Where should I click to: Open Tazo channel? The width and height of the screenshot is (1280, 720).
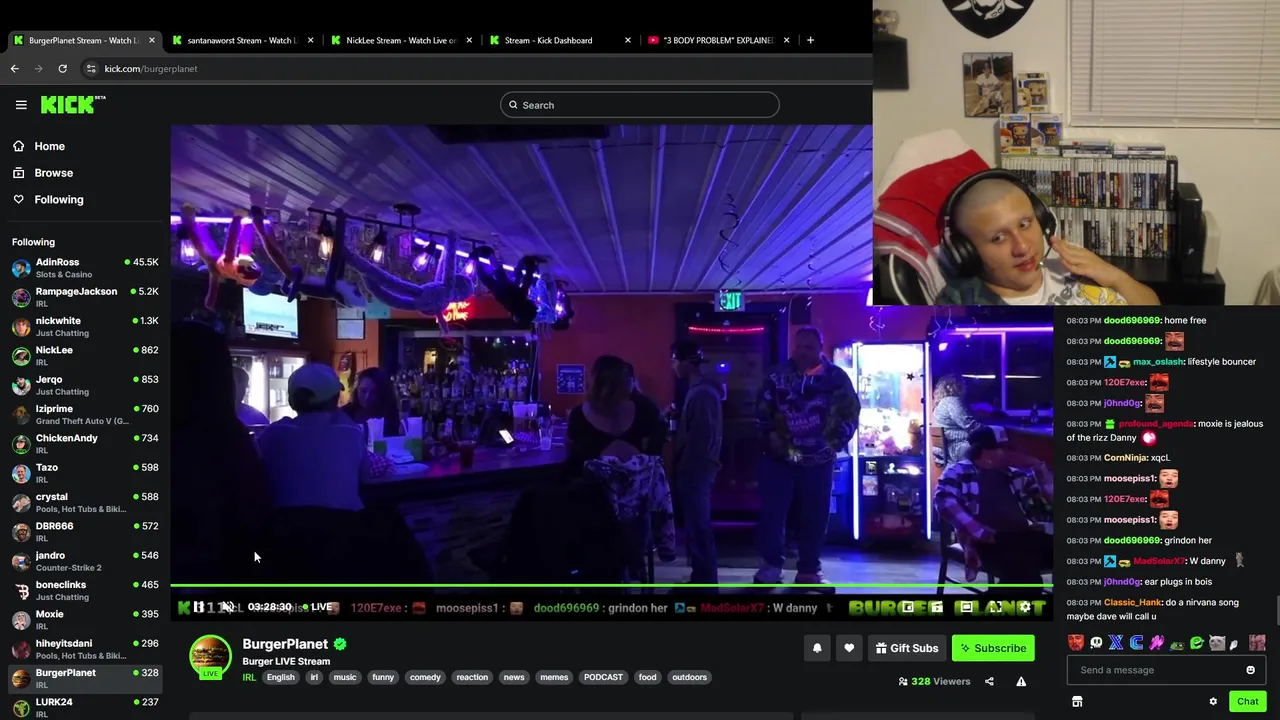[85, 473]
